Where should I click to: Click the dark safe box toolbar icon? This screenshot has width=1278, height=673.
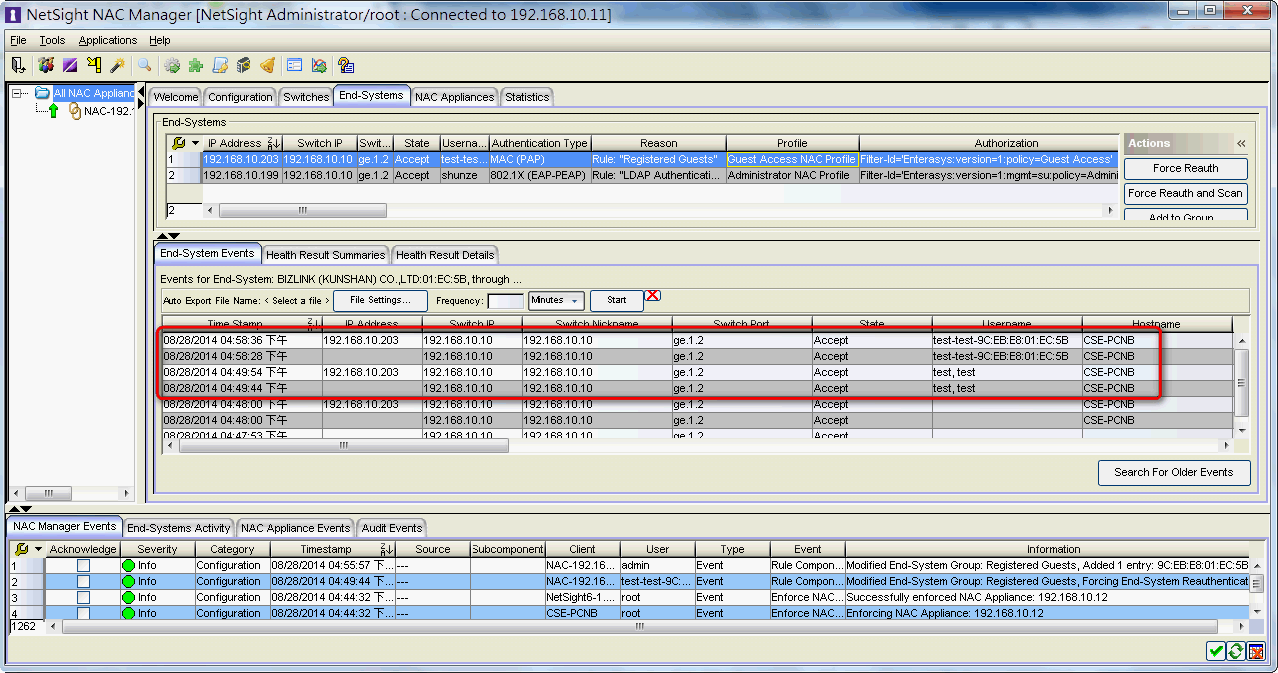243,65
